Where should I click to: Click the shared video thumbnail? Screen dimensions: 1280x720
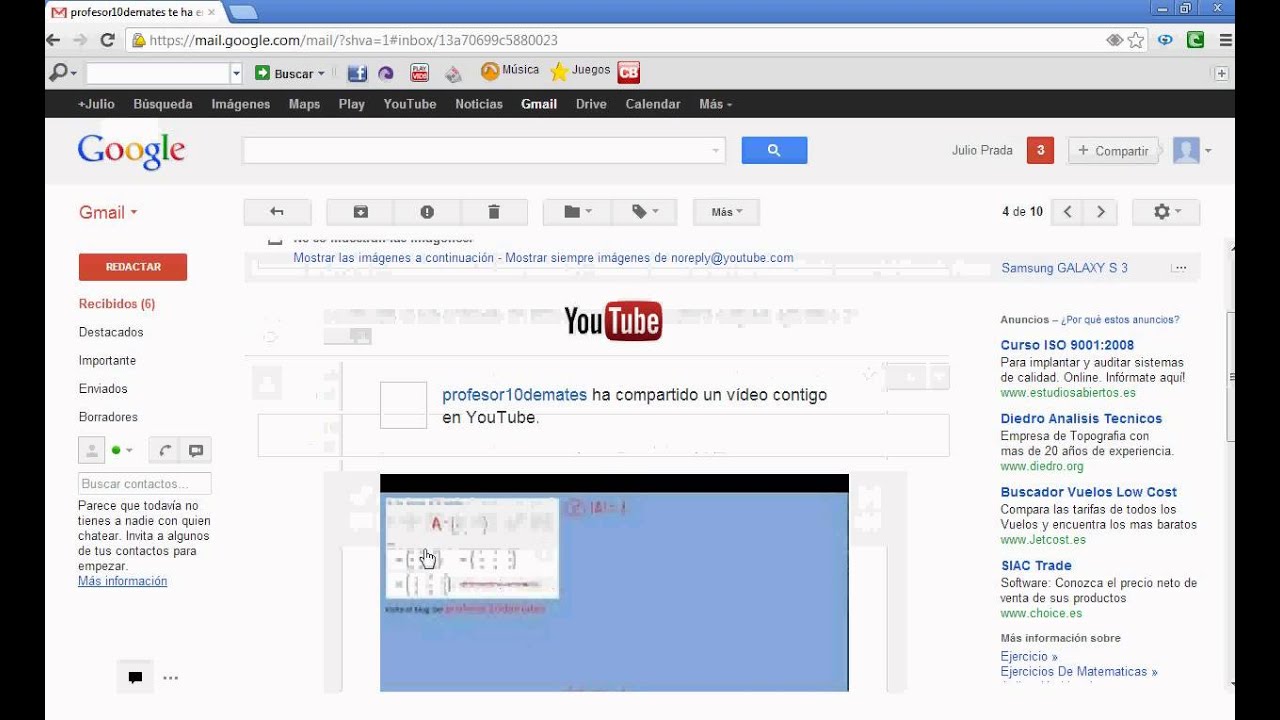[614, 583]
